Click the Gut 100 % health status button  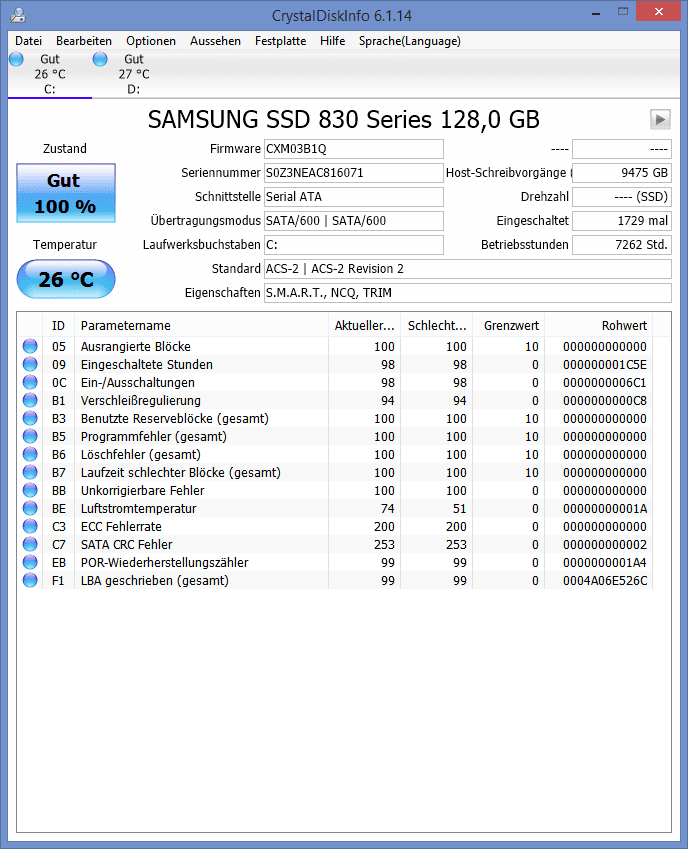click(65, 193)
